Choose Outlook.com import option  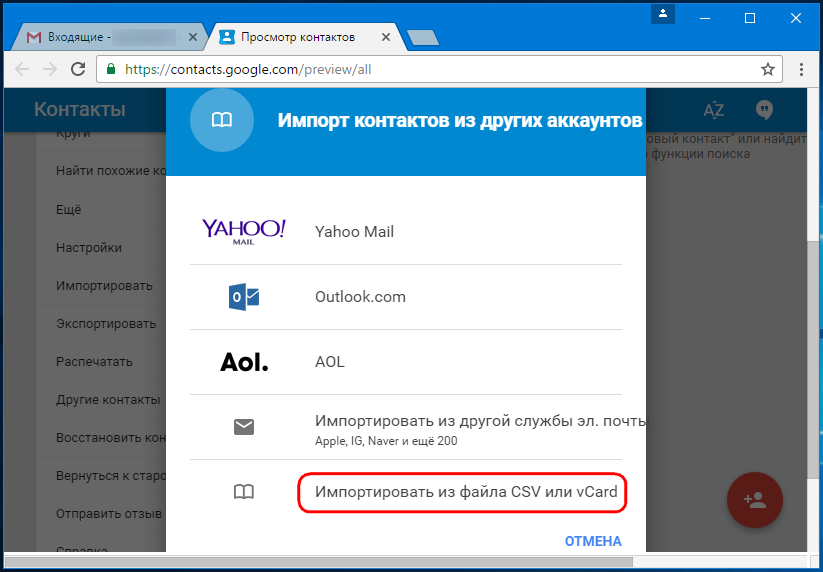(406, 297)
